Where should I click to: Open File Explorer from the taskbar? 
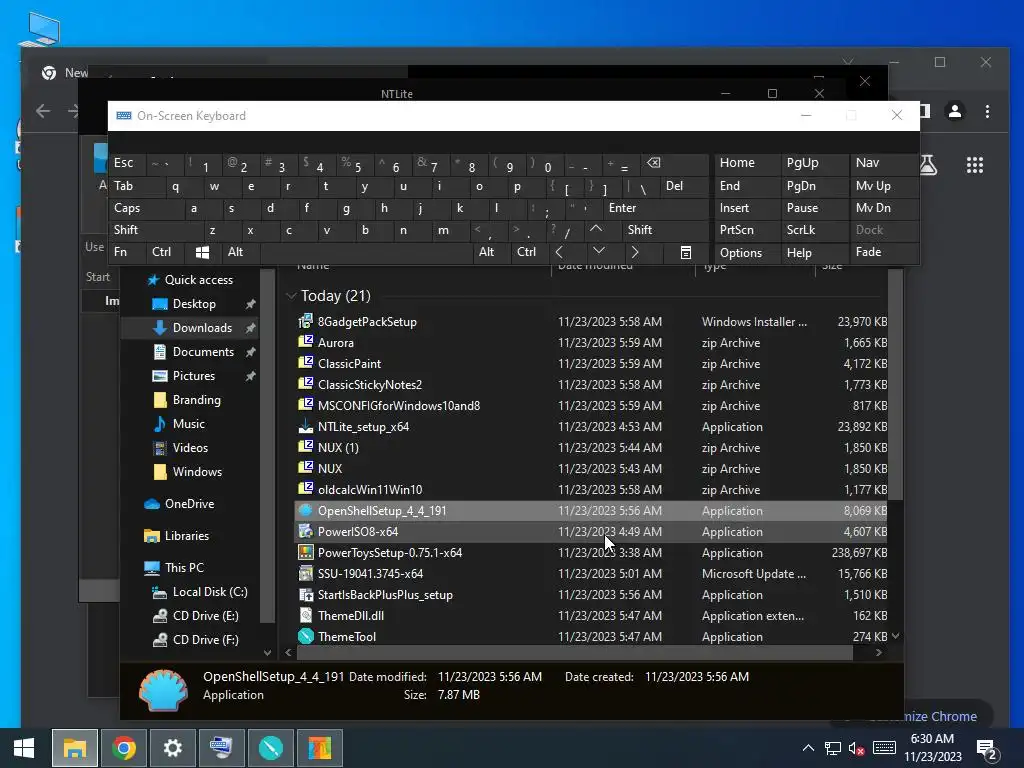tap(74, 748)
